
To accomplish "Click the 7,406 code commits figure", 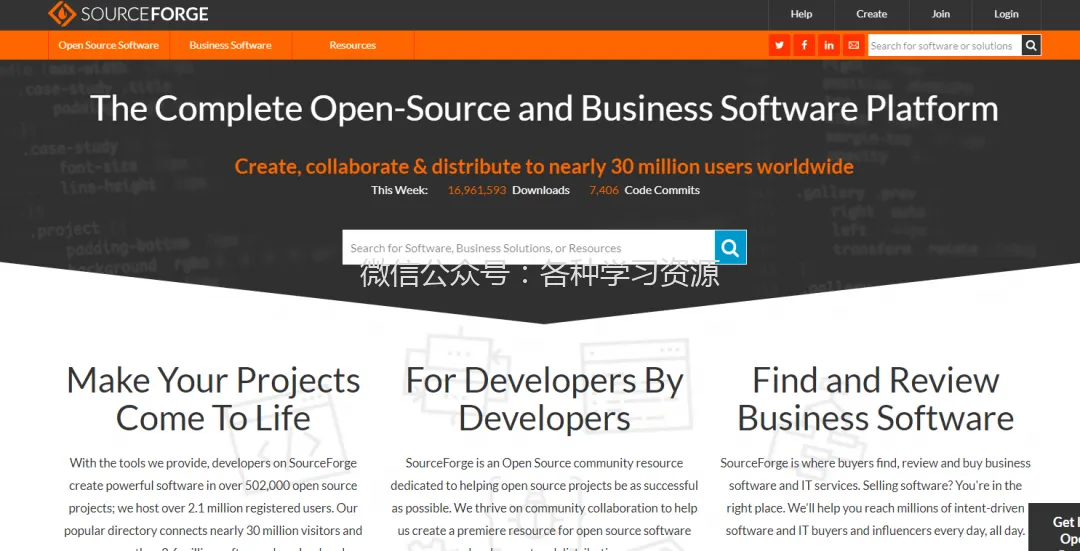I will pyautogui.click(x=604, y=190).
